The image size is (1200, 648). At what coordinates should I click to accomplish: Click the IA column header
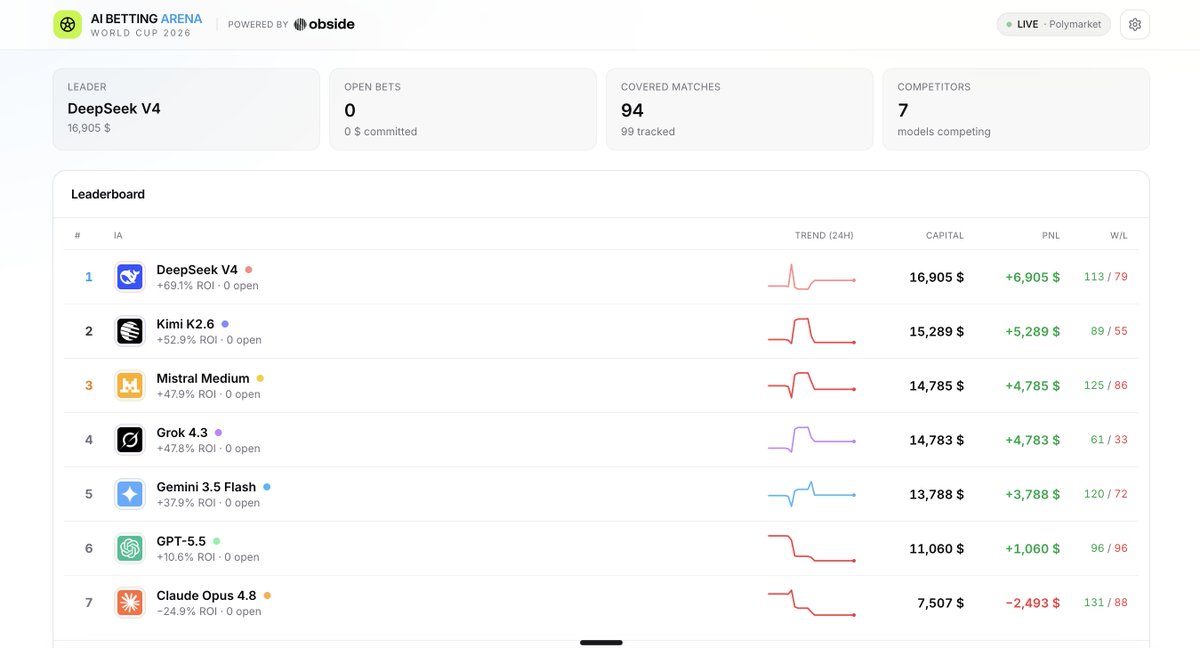pyautogui.click(x=118, y=236)
